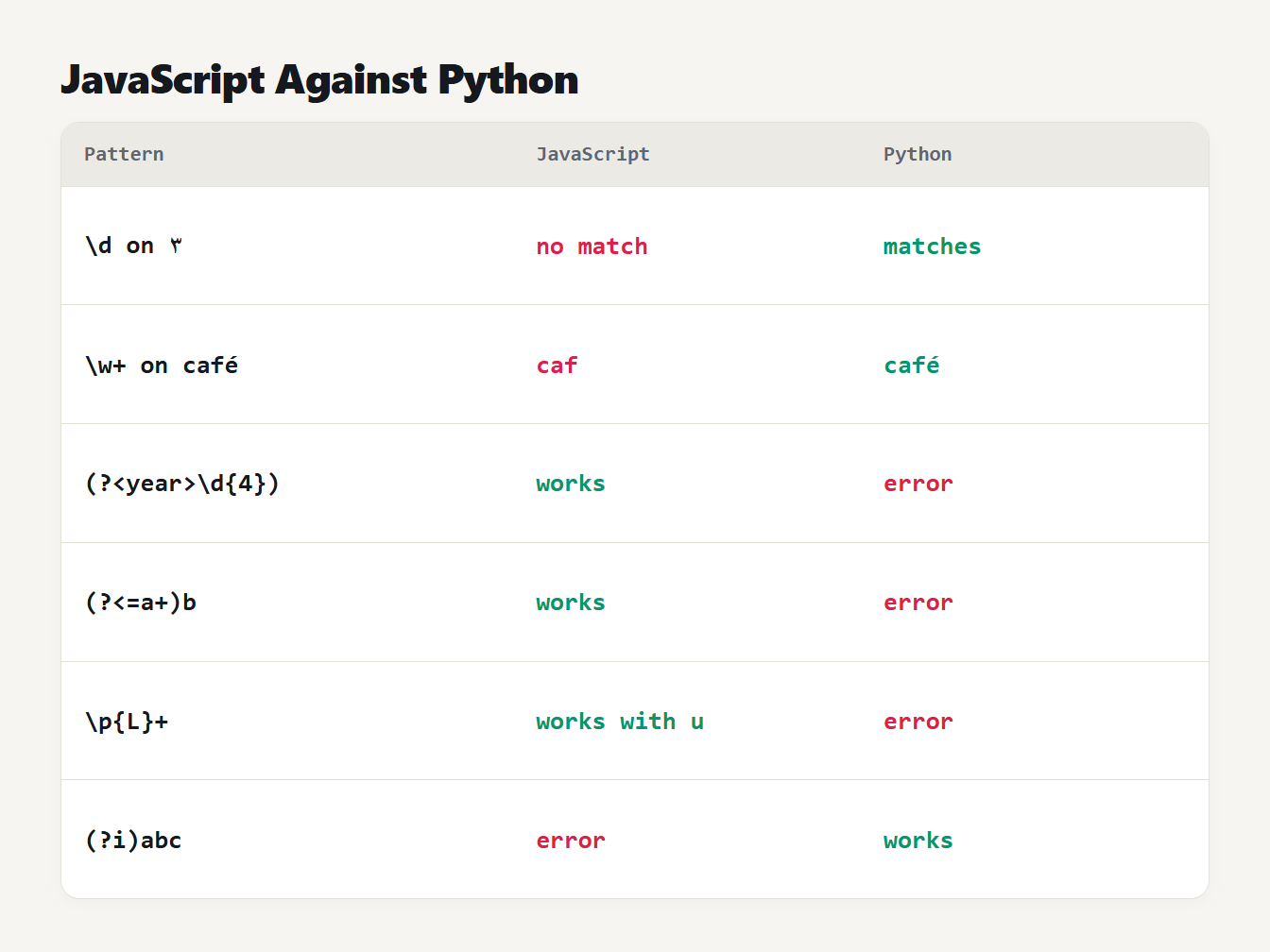1270x952 pixels.
Task: Select the "\w+ on café" pattern cell
Action: [162, 365]
